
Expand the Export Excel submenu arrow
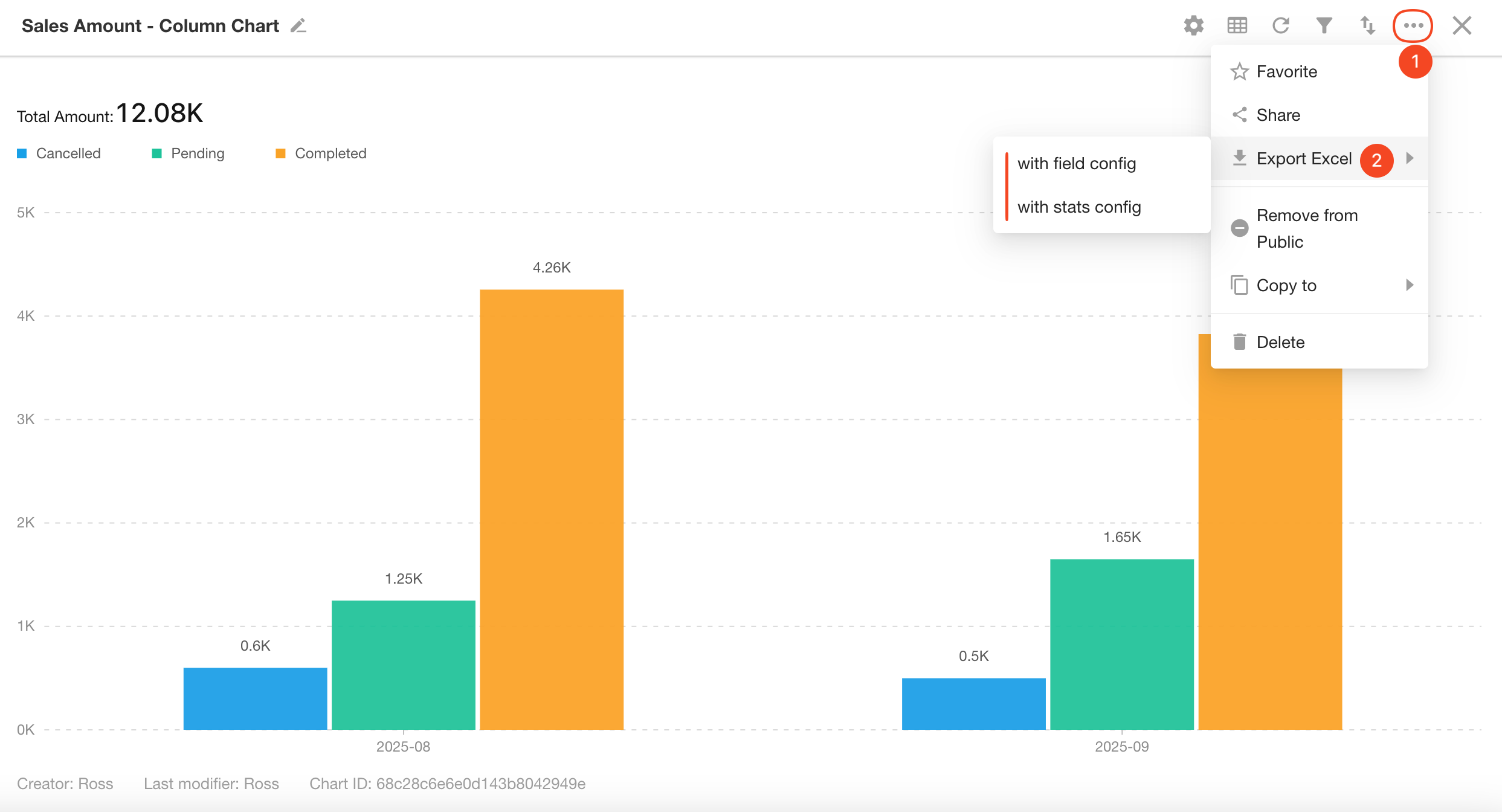pyautogui.click(x=1410, y=158)
